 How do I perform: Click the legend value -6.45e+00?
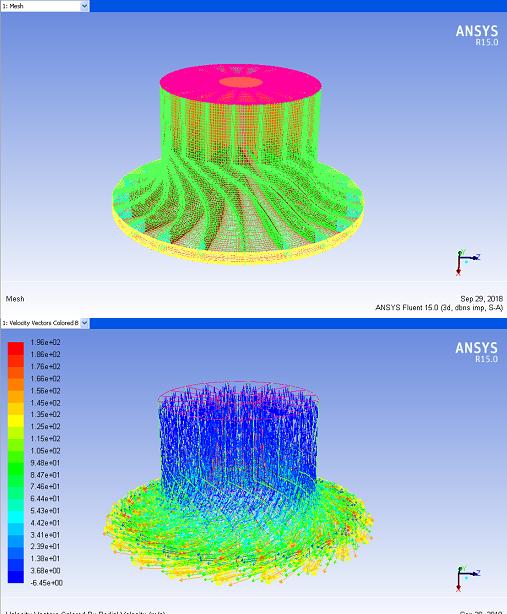tap(47, 583)
